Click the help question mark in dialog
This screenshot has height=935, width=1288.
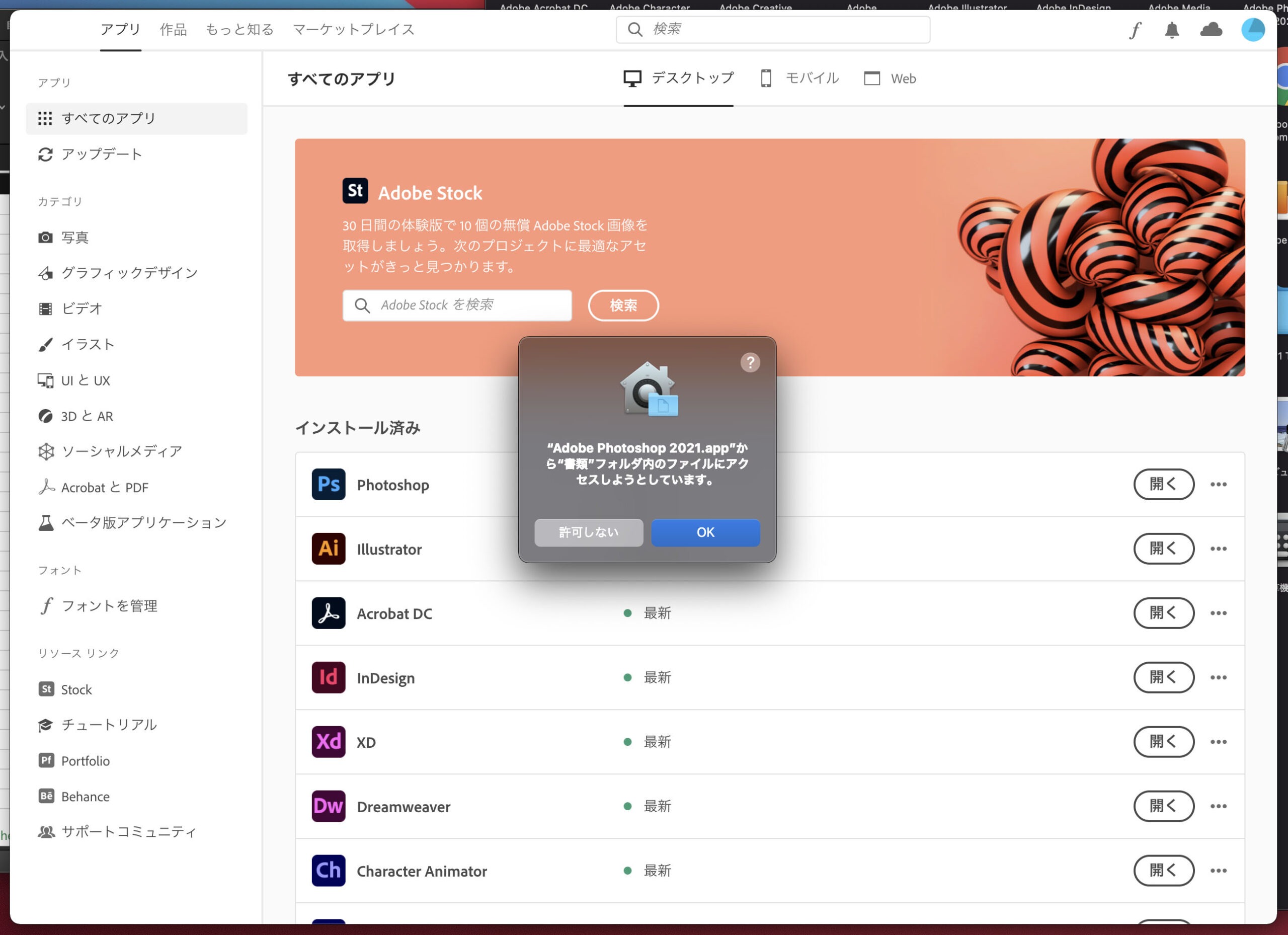[750, 362]
